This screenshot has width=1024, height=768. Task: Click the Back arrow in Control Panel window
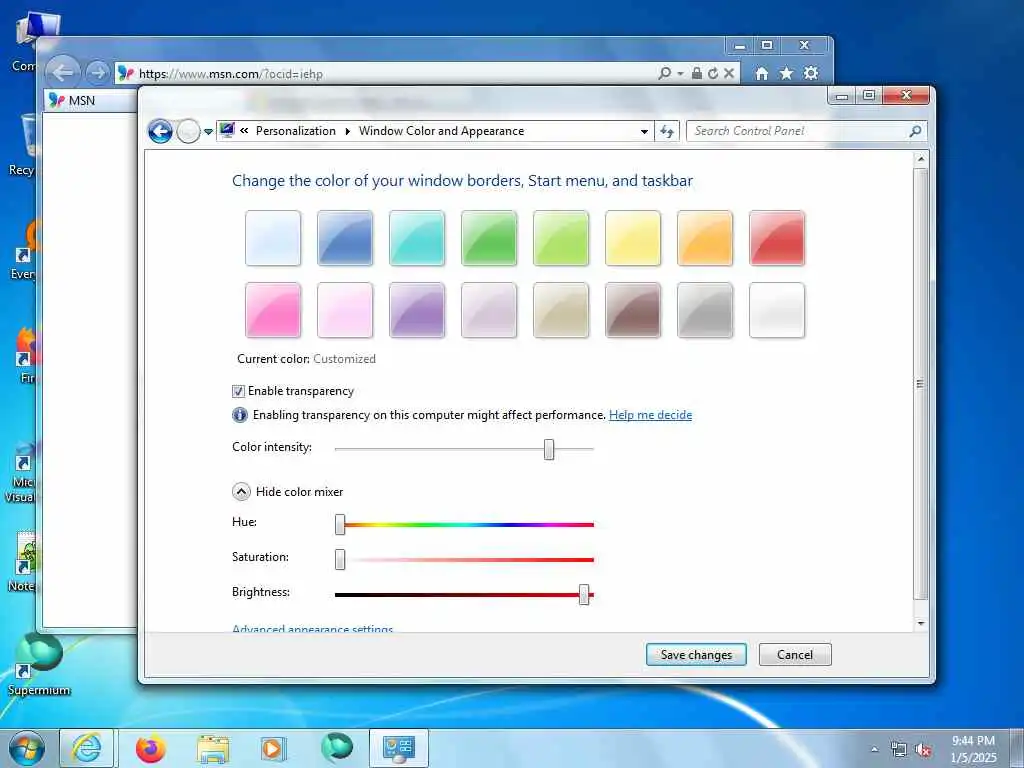(x=160, y=131)
